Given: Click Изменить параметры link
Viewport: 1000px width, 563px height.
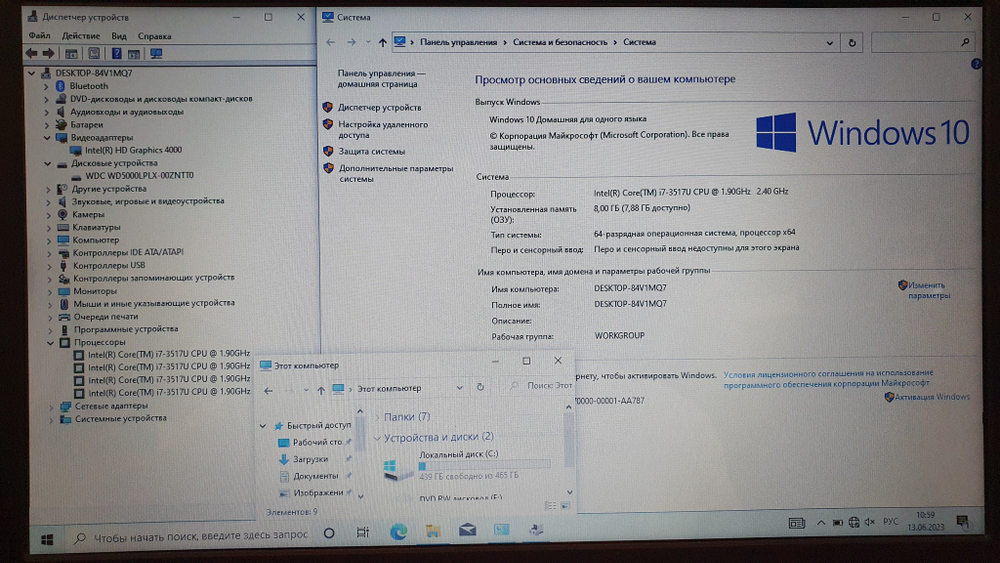Looking at the screenshot, I should pos(929,290).
